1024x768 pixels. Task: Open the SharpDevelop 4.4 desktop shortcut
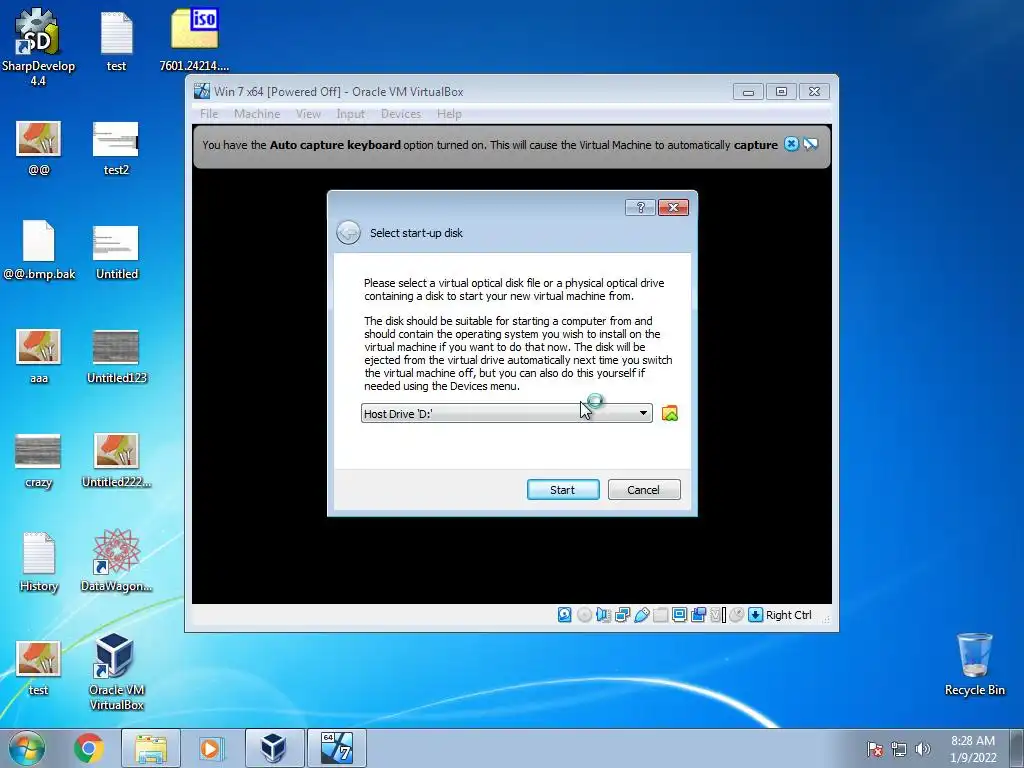pyautogui.click(x=38, y=47)
